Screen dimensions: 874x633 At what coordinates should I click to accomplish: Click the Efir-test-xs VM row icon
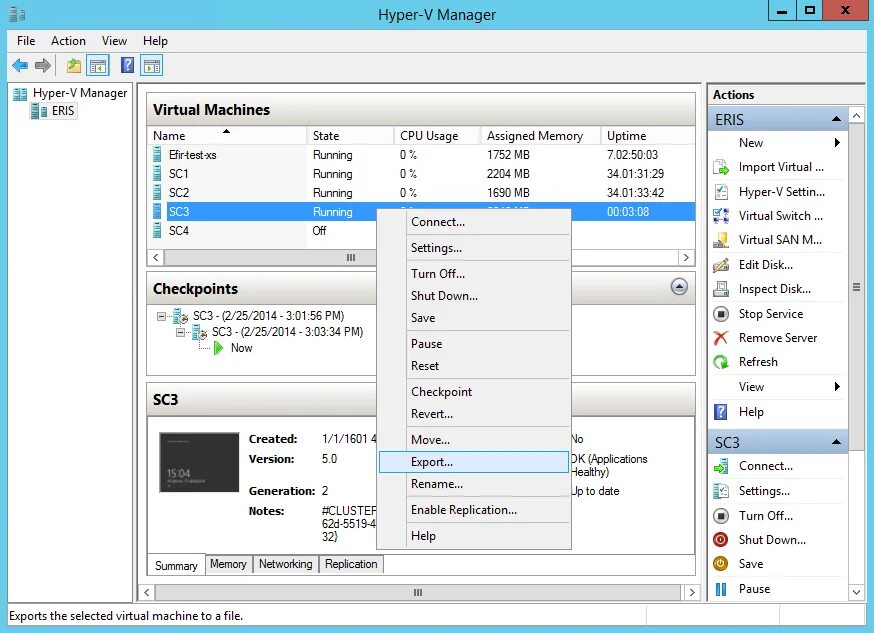tap(157, 154)
